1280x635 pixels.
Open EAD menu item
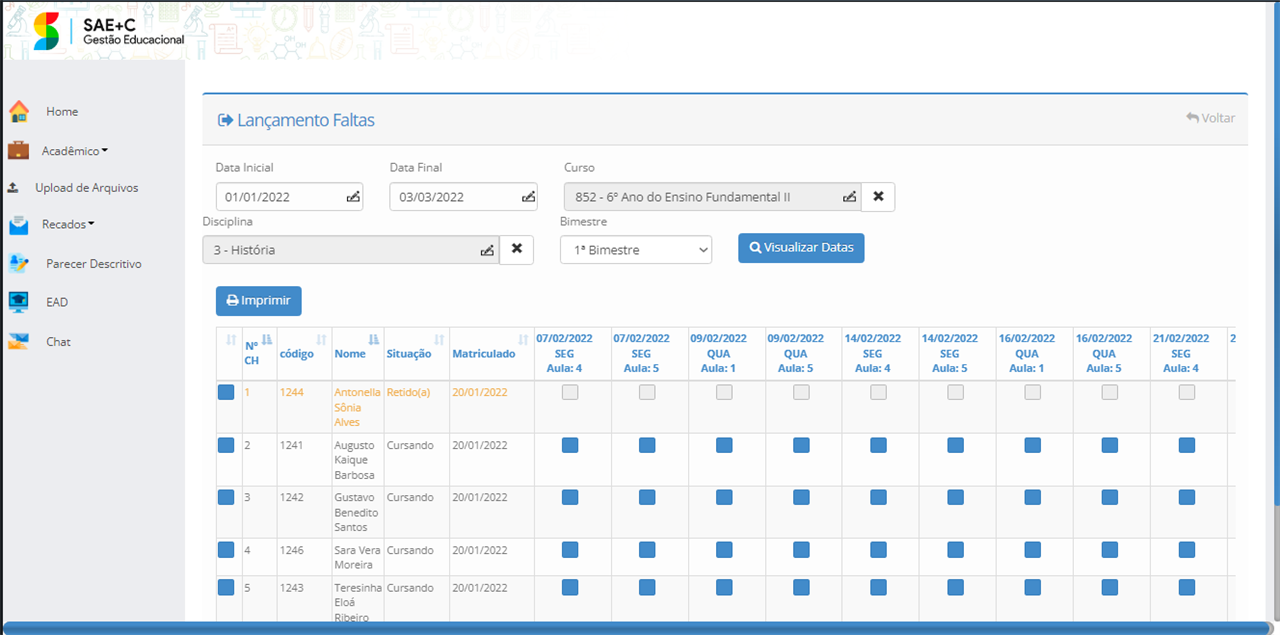pyautogui.click(x=57, y=302)
